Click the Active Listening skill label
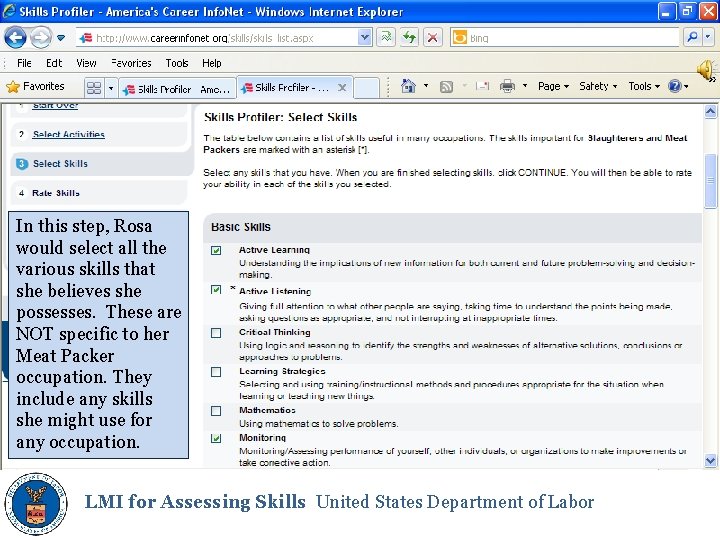The width and height of the screenshot is (720, 540). click(275, 291)
